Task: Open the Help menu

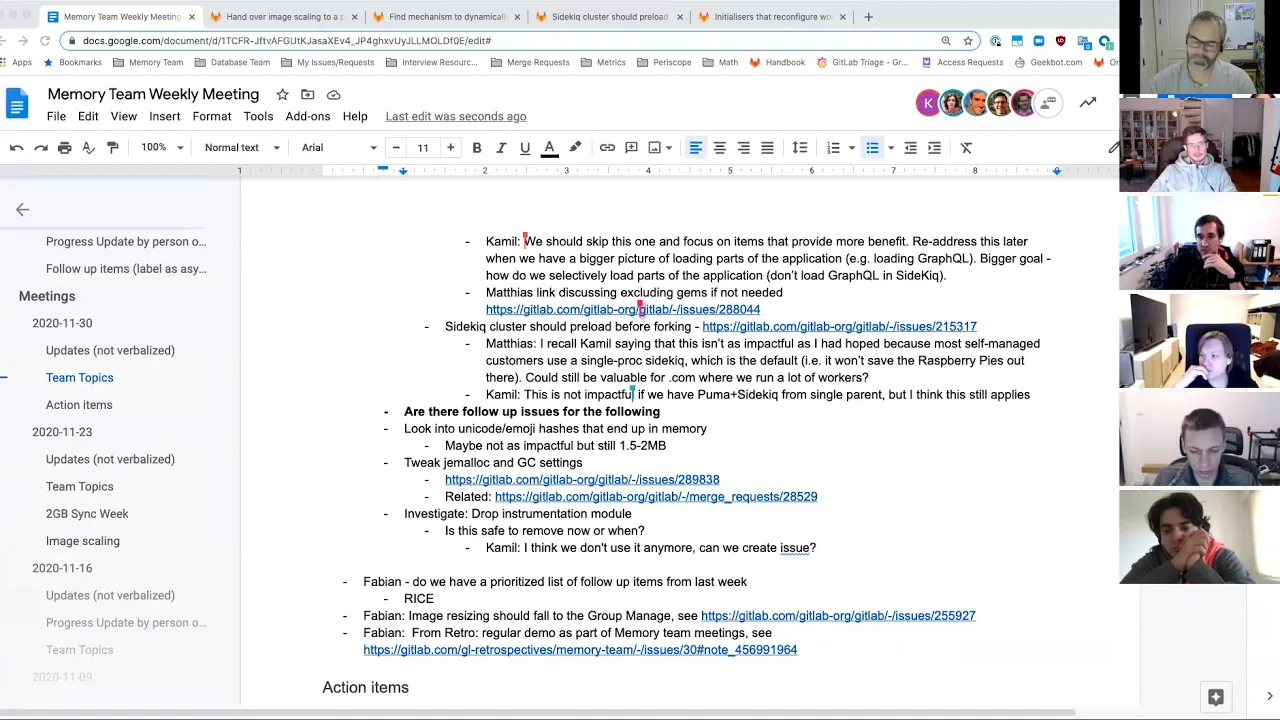Action: (x=355, y=117)
